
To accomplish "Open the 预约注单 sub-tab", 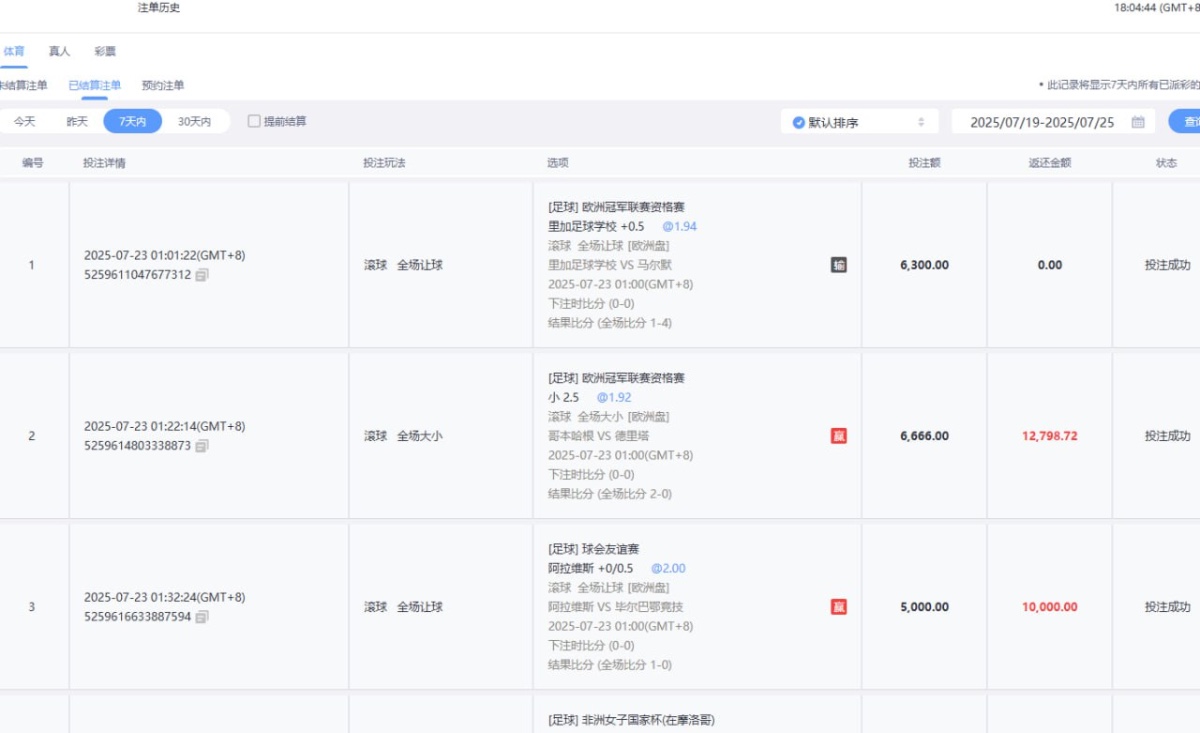I will tap(162, 86).
